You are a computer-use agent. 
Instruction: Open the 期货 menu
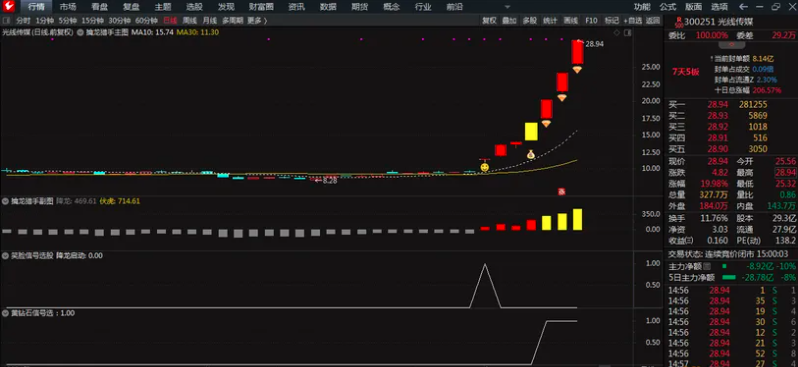[360, 7]
